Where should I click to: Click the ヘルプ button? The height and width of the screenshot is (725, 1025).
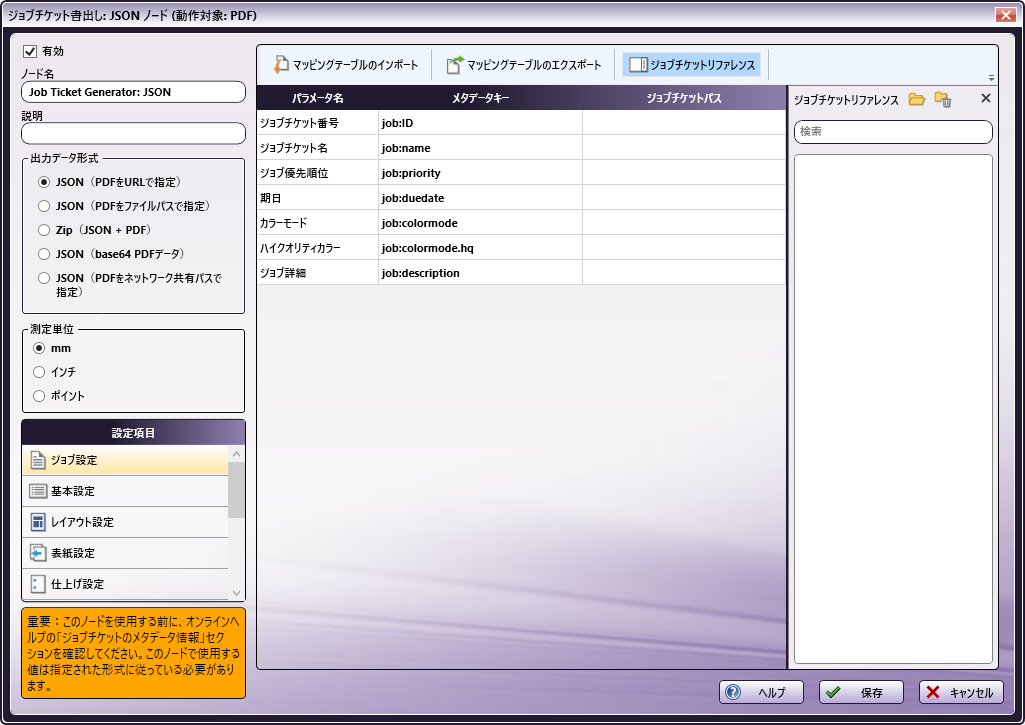[761, 692]
